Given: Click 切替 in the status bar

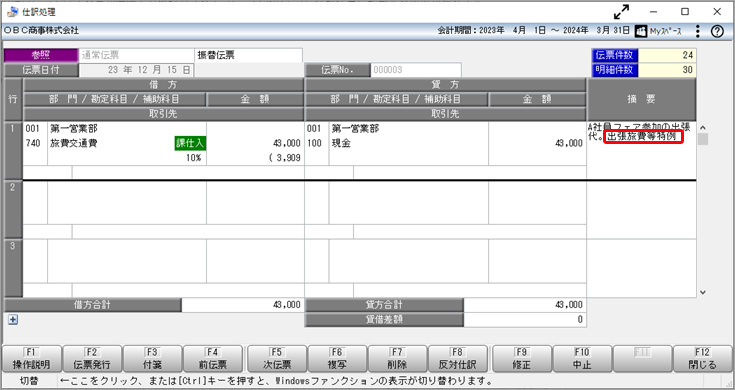Looking at the screenshot, I should click(29, 381).
